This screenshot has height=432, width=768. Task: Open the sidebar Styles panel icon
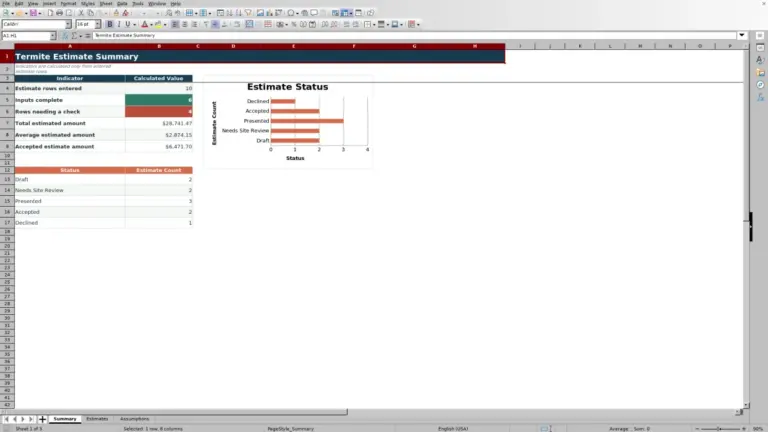point(760,60)
